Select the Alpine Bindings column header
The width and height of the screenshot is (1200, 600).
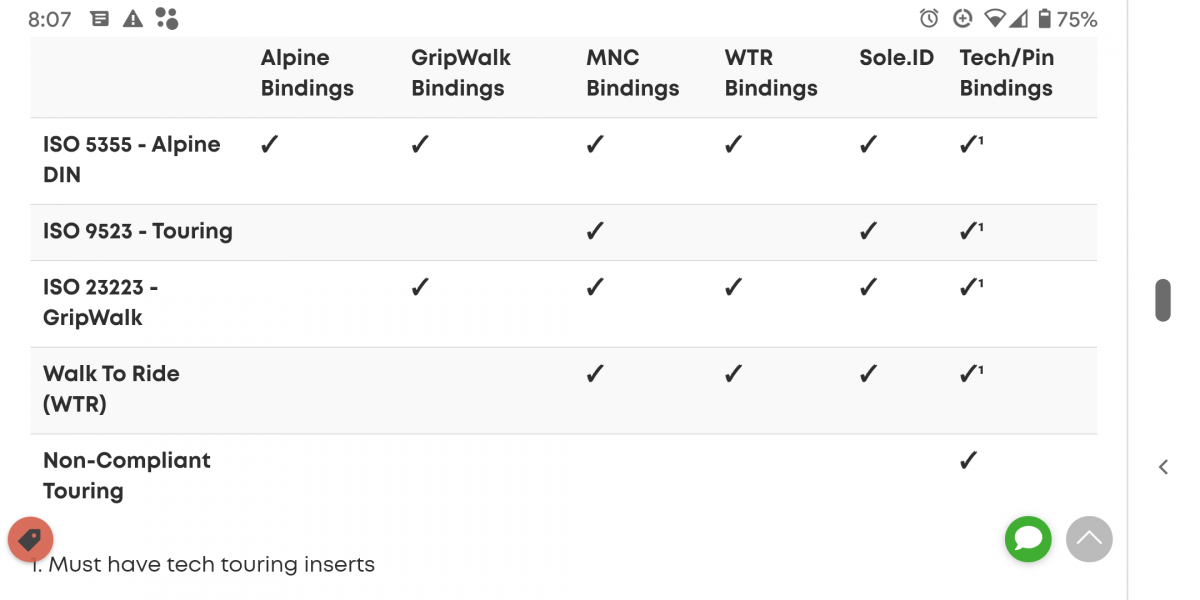[x=307, y=73]
